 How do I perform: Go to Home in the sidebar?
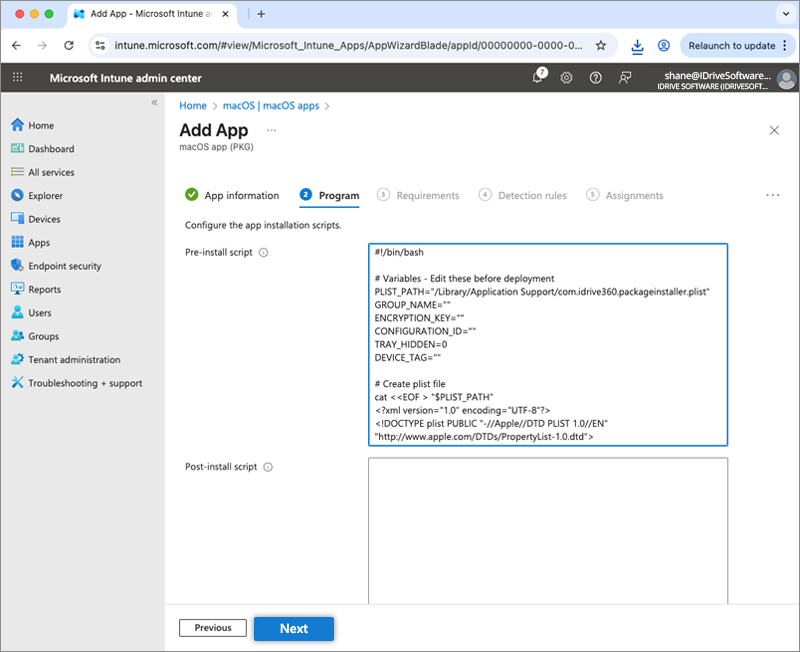point(32,125)
